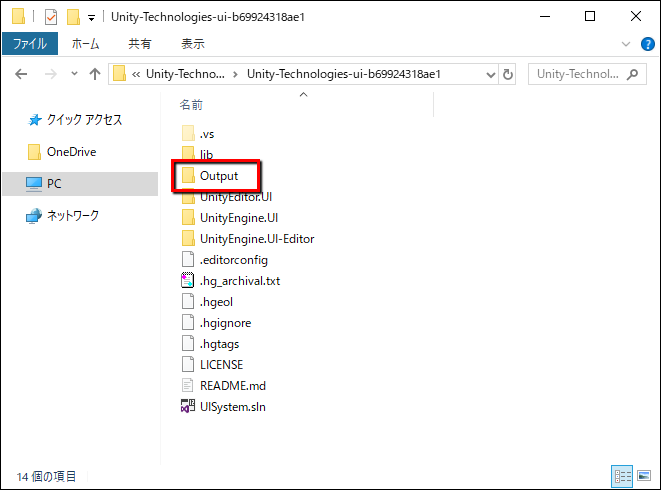Click New Folder quick access toolbar icon

(73, 17)
